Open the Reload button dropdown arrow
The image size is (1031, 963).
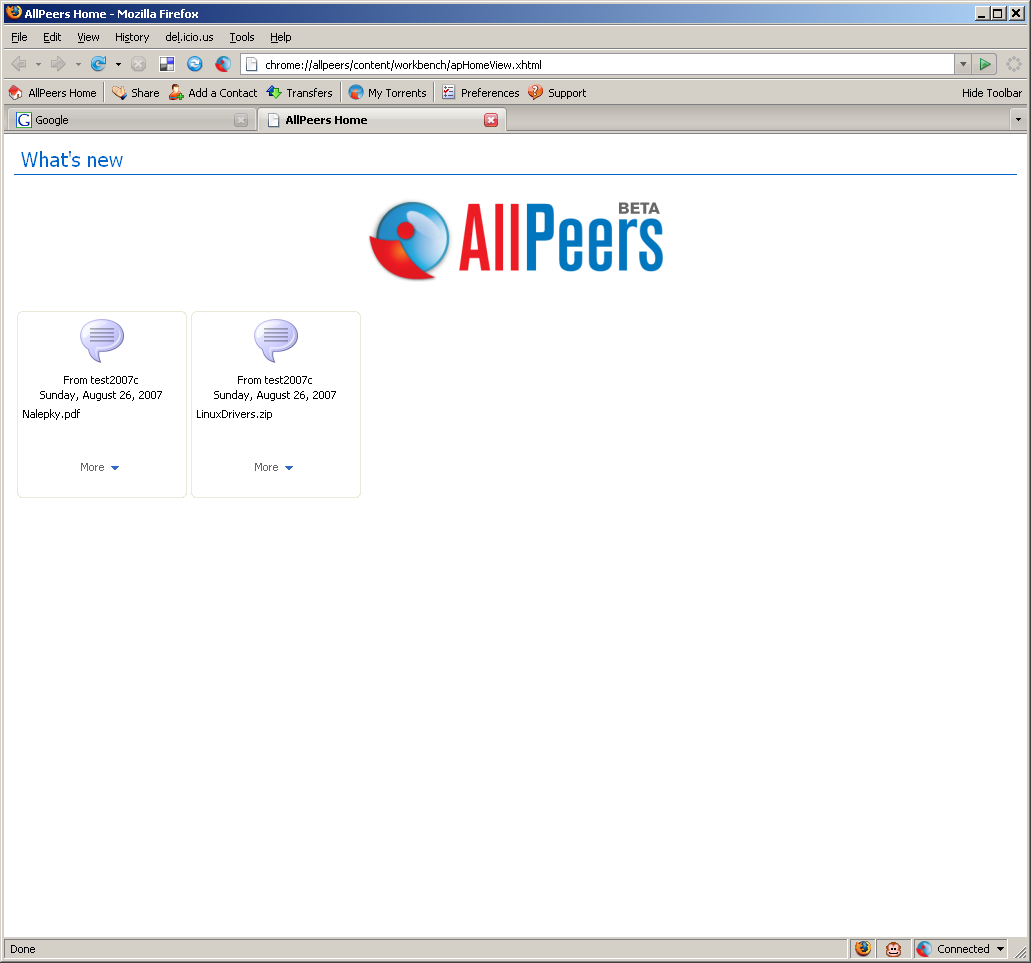click(x=118, y=64)
